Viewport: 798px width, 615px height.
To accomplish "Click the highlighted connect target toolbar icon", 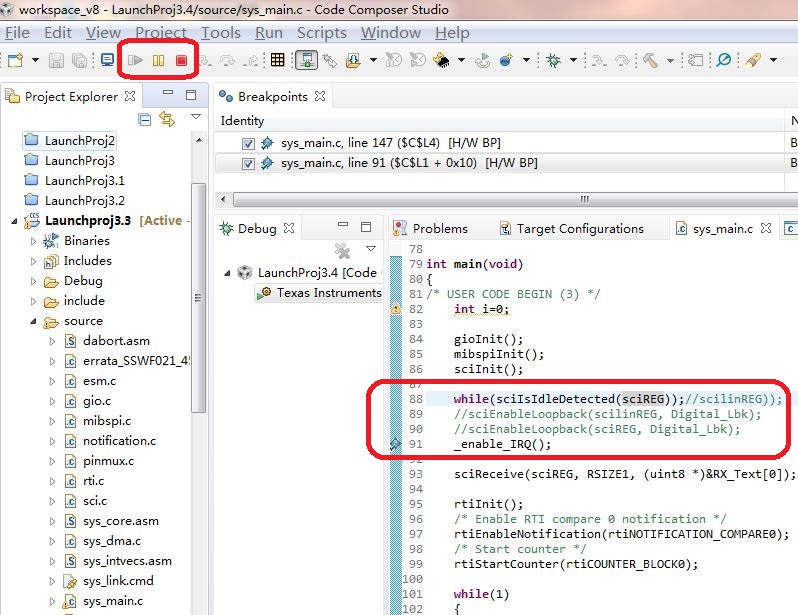I will (307, 60).
